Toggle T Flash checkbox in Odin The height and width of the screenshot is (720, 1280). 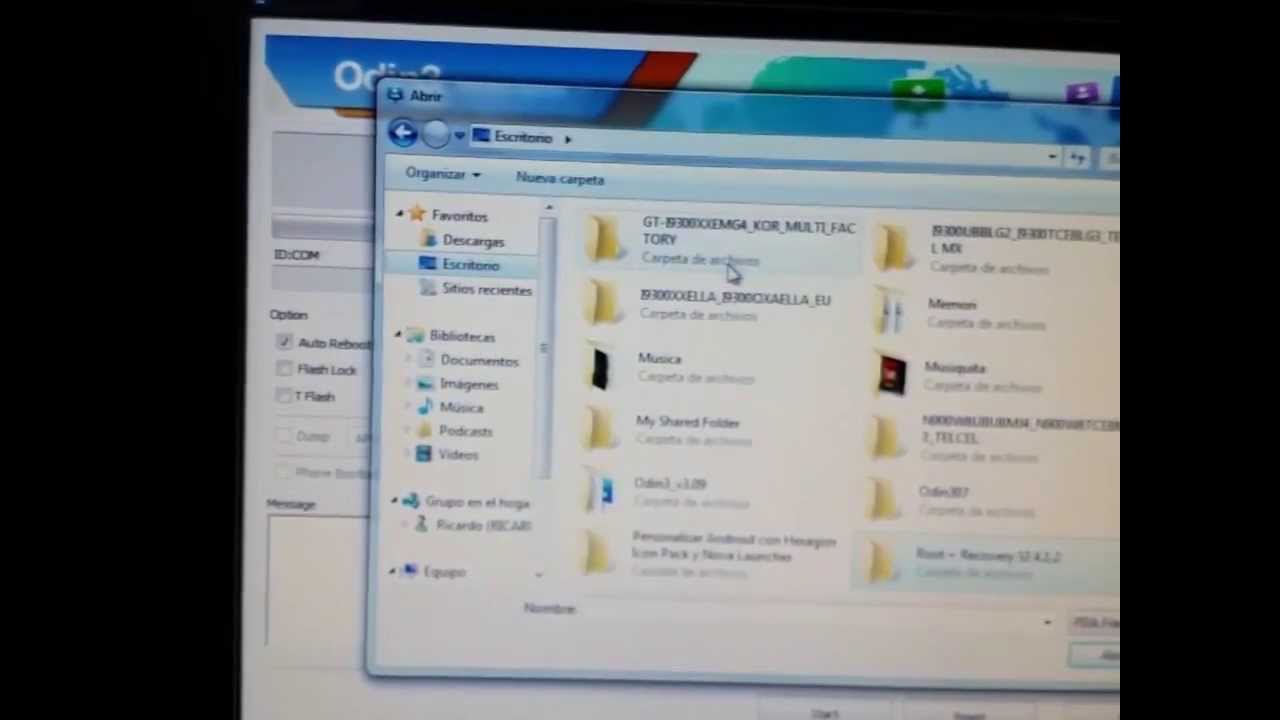pyautogui.click(x=283, y=396)
